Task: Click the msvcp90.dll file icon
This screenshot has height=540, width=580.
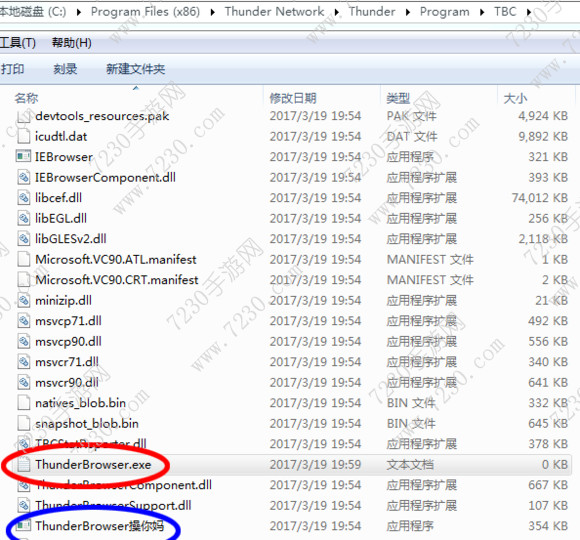Action: (x=24, y=341)
